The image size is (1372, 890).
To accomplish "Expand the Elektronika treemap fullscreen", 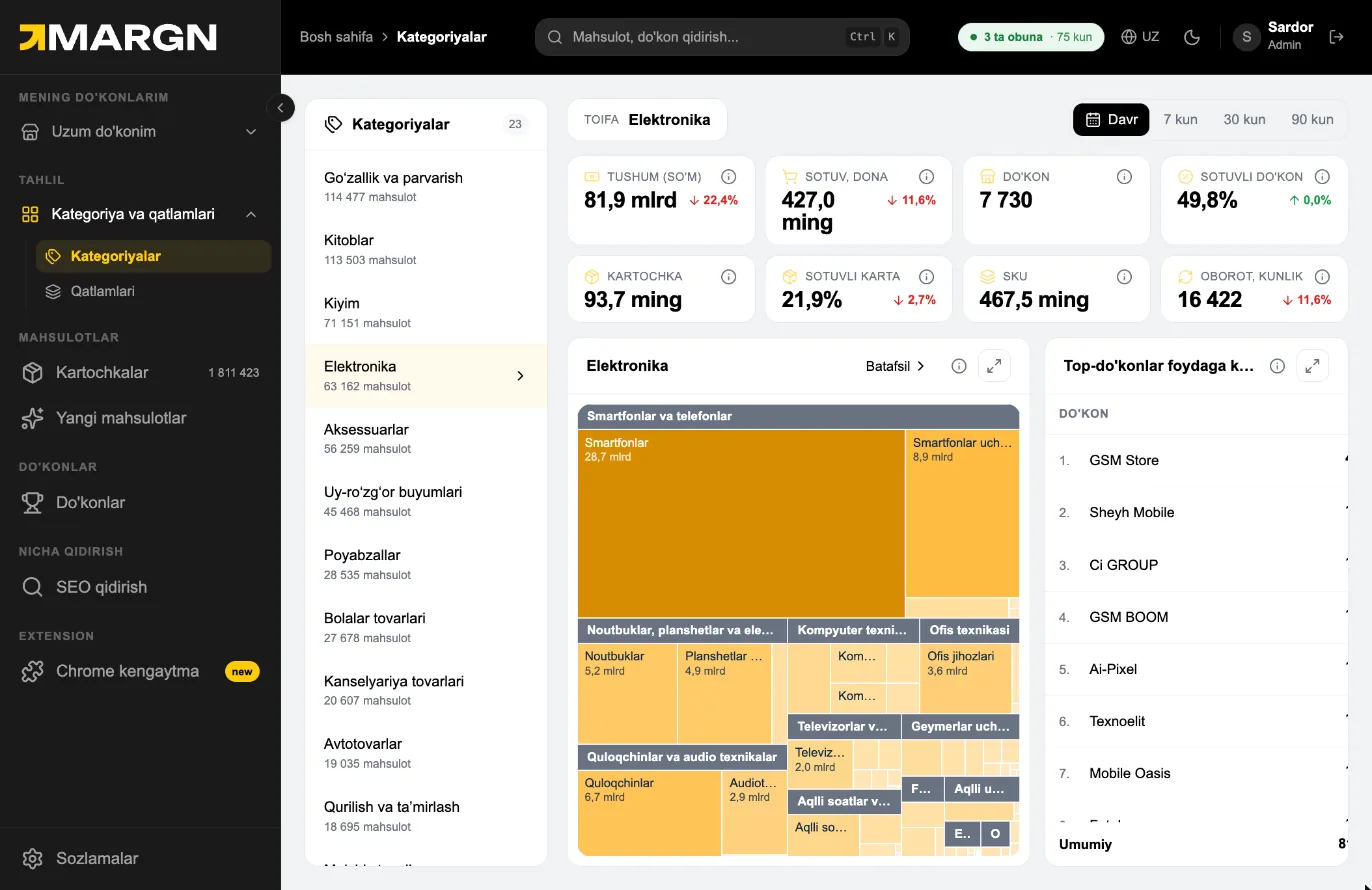I will pos(994,366).
